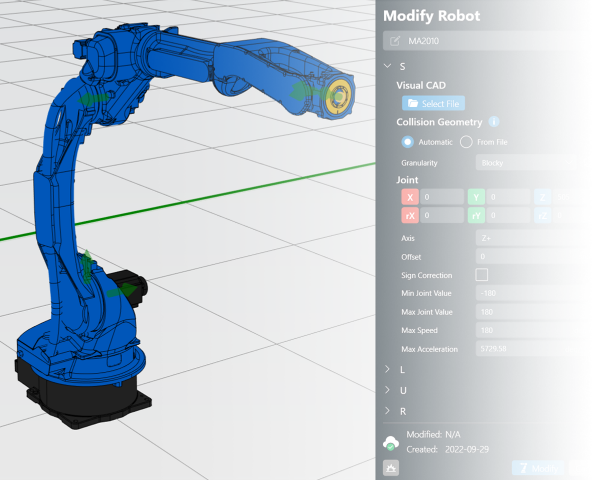Click the red rX axis label
600x480 pixels.
pyautogui.click(x=410, y=215)
